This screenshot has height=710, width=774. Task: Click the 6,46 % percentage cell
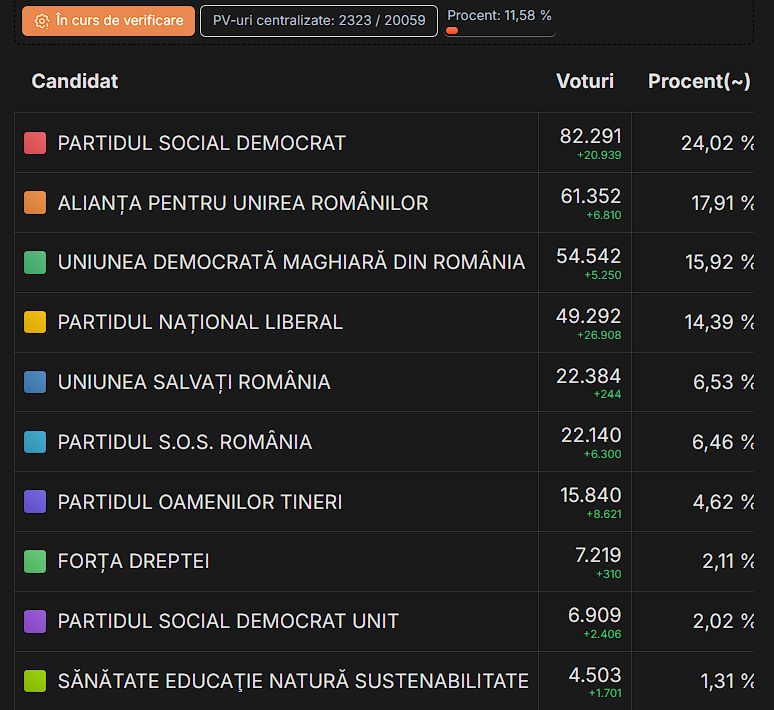pos(723,442)
